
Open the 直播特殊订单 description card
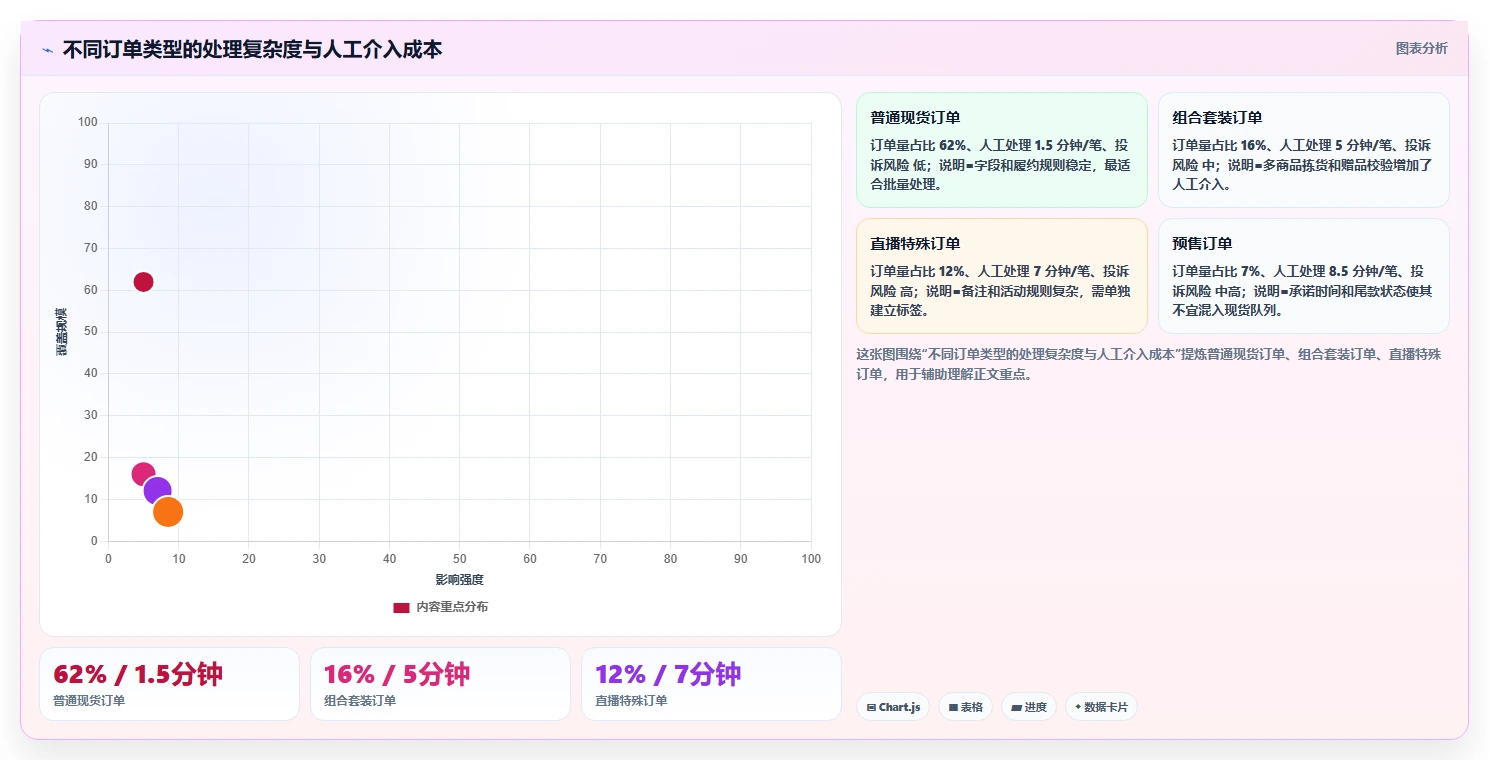point(1001,276)
